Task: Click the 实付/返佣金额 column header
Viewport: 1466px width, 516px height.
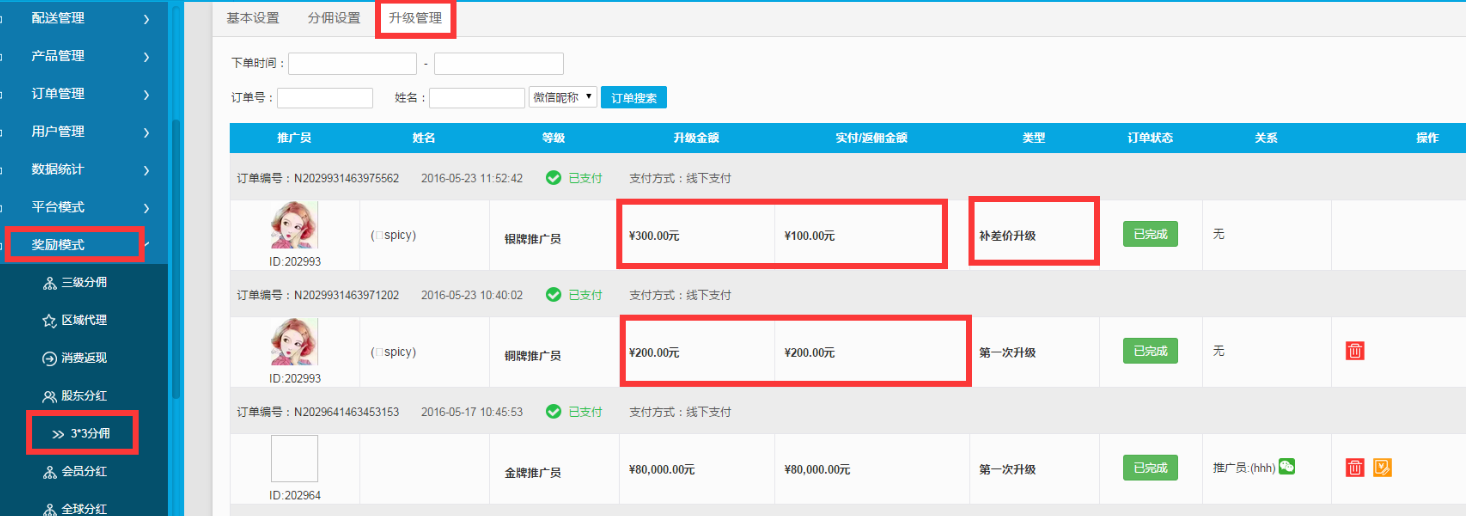Action: point(871,138)
